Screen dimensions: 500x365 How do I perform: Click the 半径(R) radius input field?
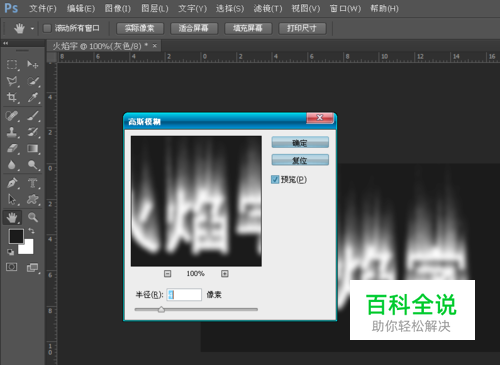[x=184, y=295]
